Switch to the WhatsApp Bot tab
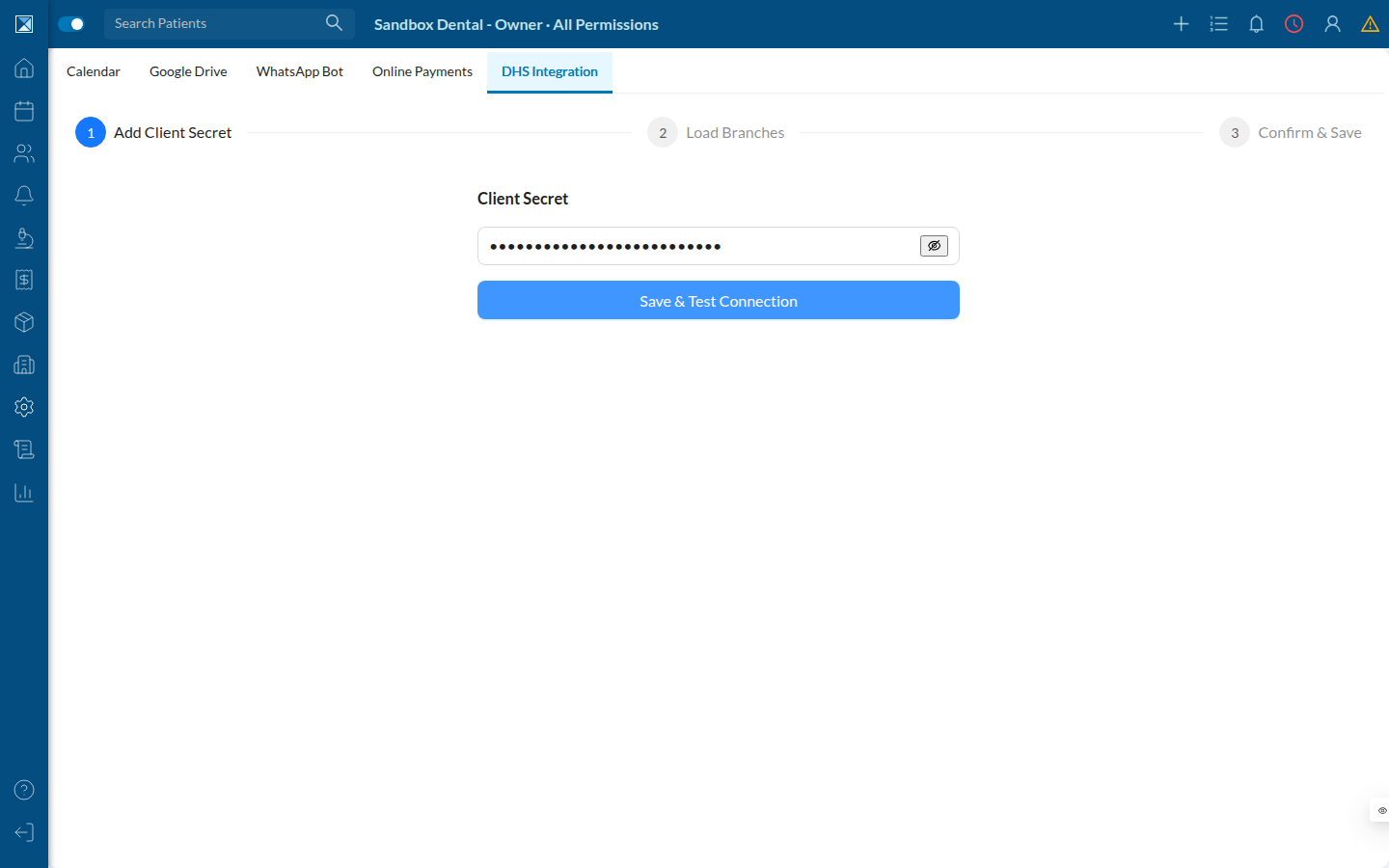Image resolution: width=1389 pixels, height=868 pixels. (300, 71)
